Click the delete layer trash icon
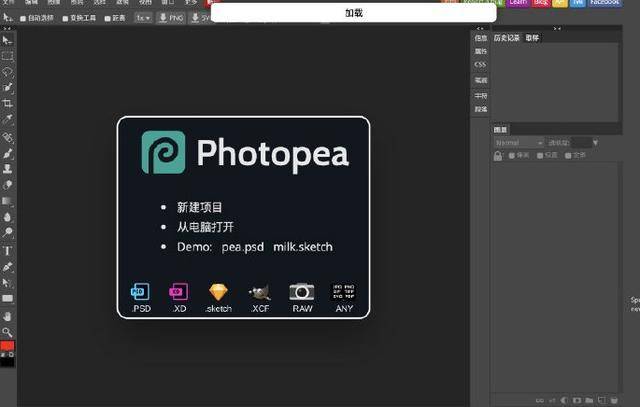Viewport: 640px width, 407px height. 614,400
